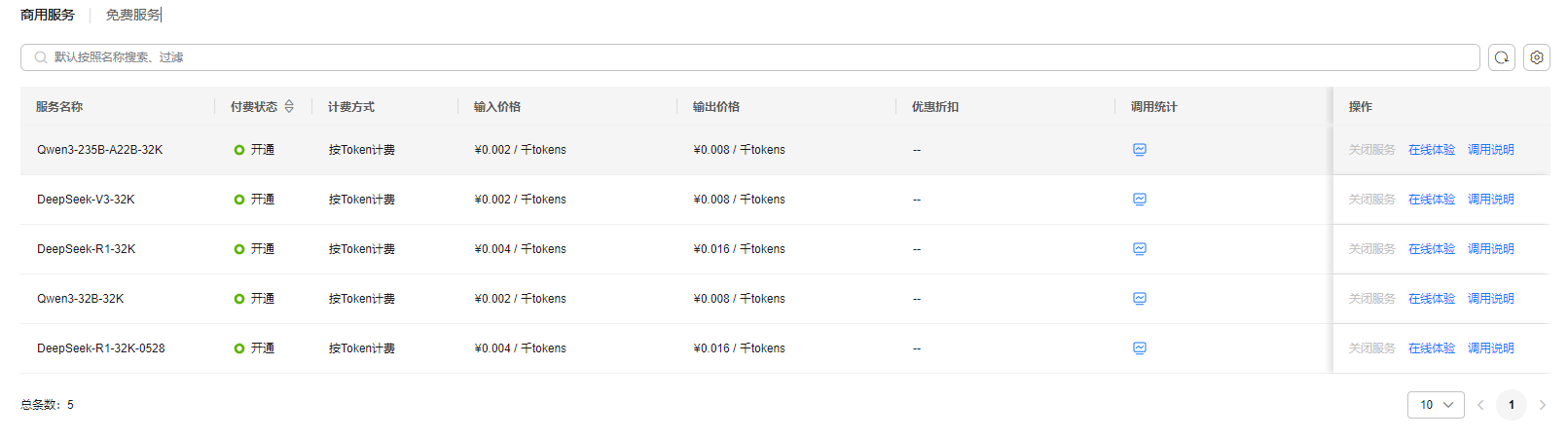Click 开通 status in Qwen3-235B-A22B-32K row
The width and height of the screenshot is (1568, 439).
(x=254, y=150)
